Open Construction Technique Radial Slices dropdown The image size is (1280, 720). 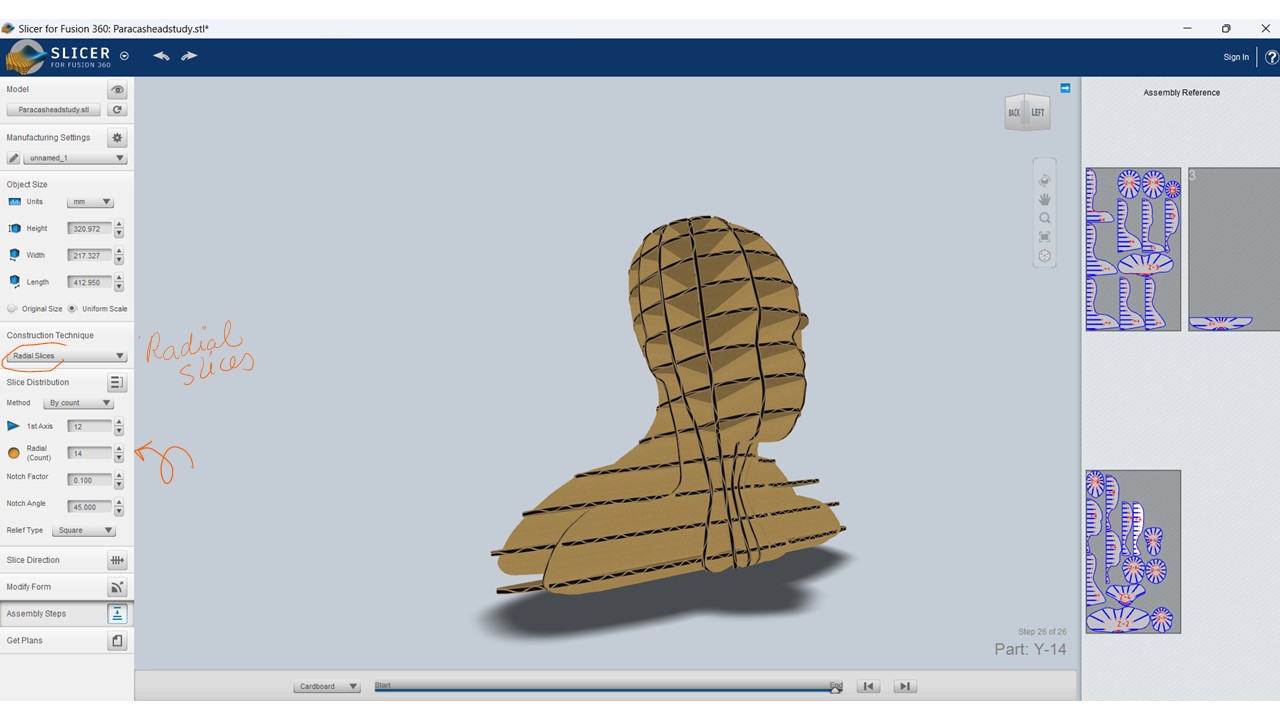point(66,356)
